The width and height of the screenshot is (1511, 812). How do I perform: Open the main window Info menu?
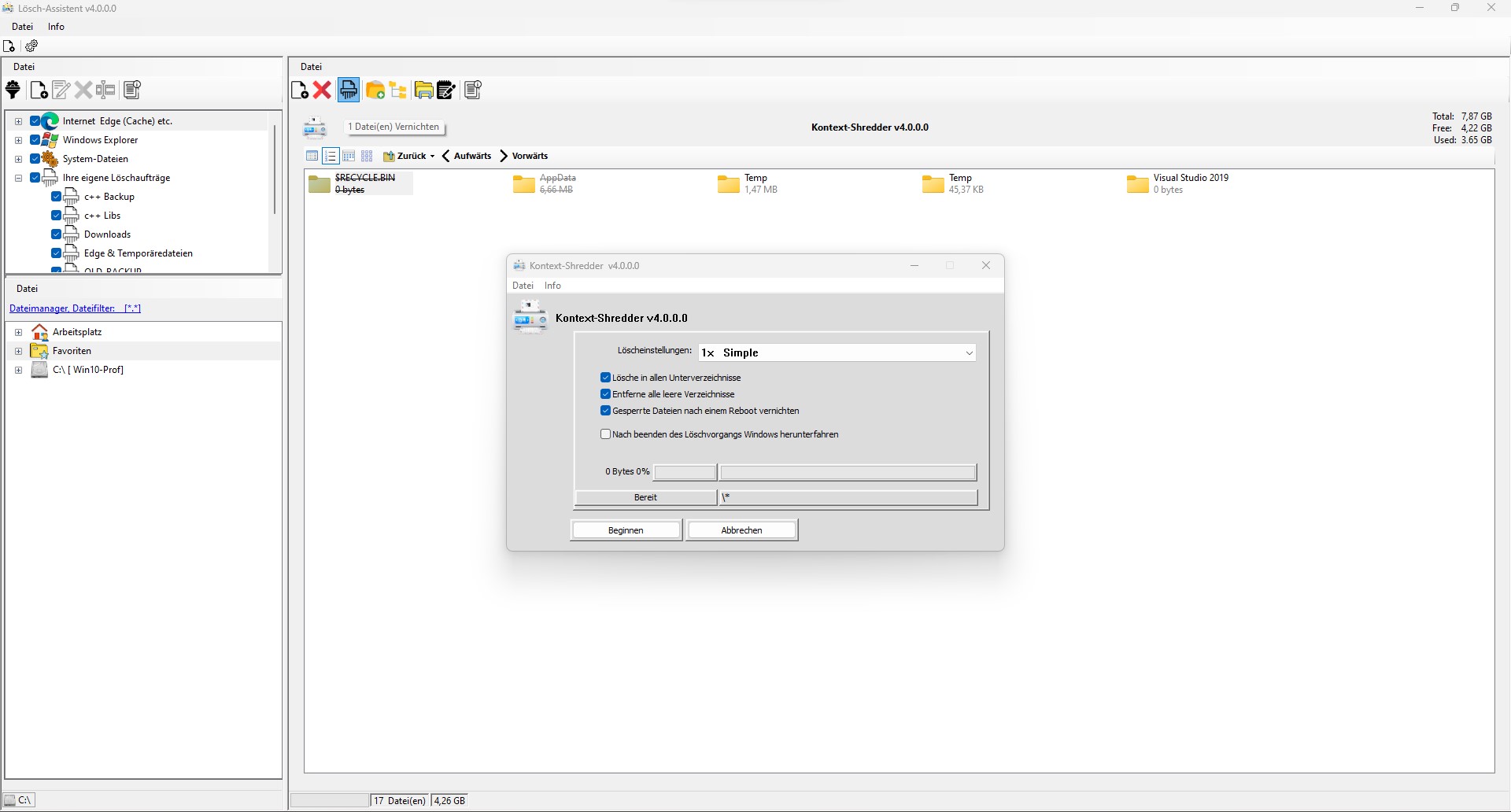tap(56, 27)
